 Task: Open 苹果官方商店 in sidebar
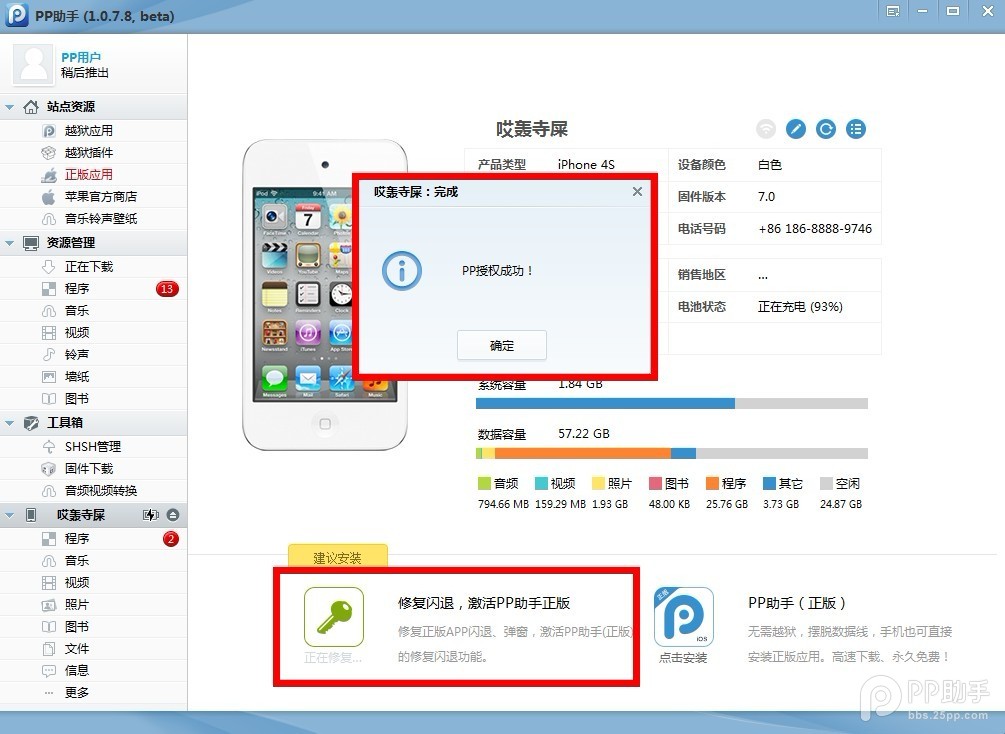click(101, 197)
